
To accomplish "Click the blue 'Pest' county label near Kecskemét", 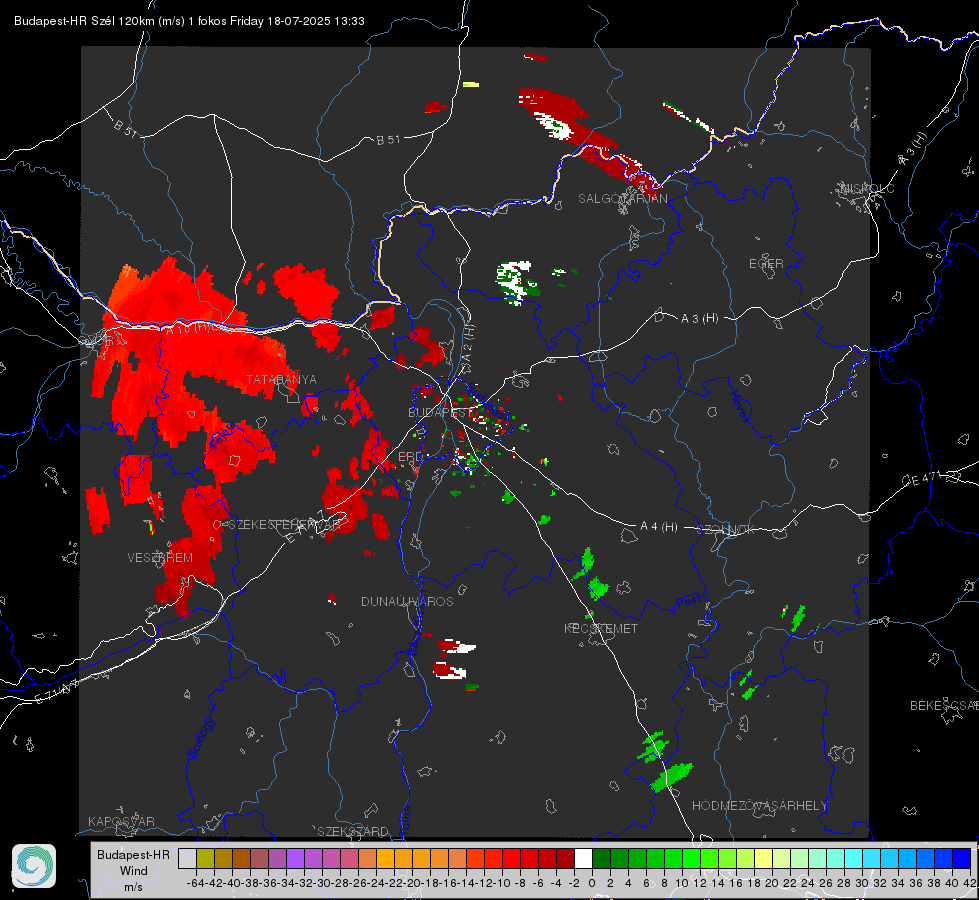I will click(688, 602).
